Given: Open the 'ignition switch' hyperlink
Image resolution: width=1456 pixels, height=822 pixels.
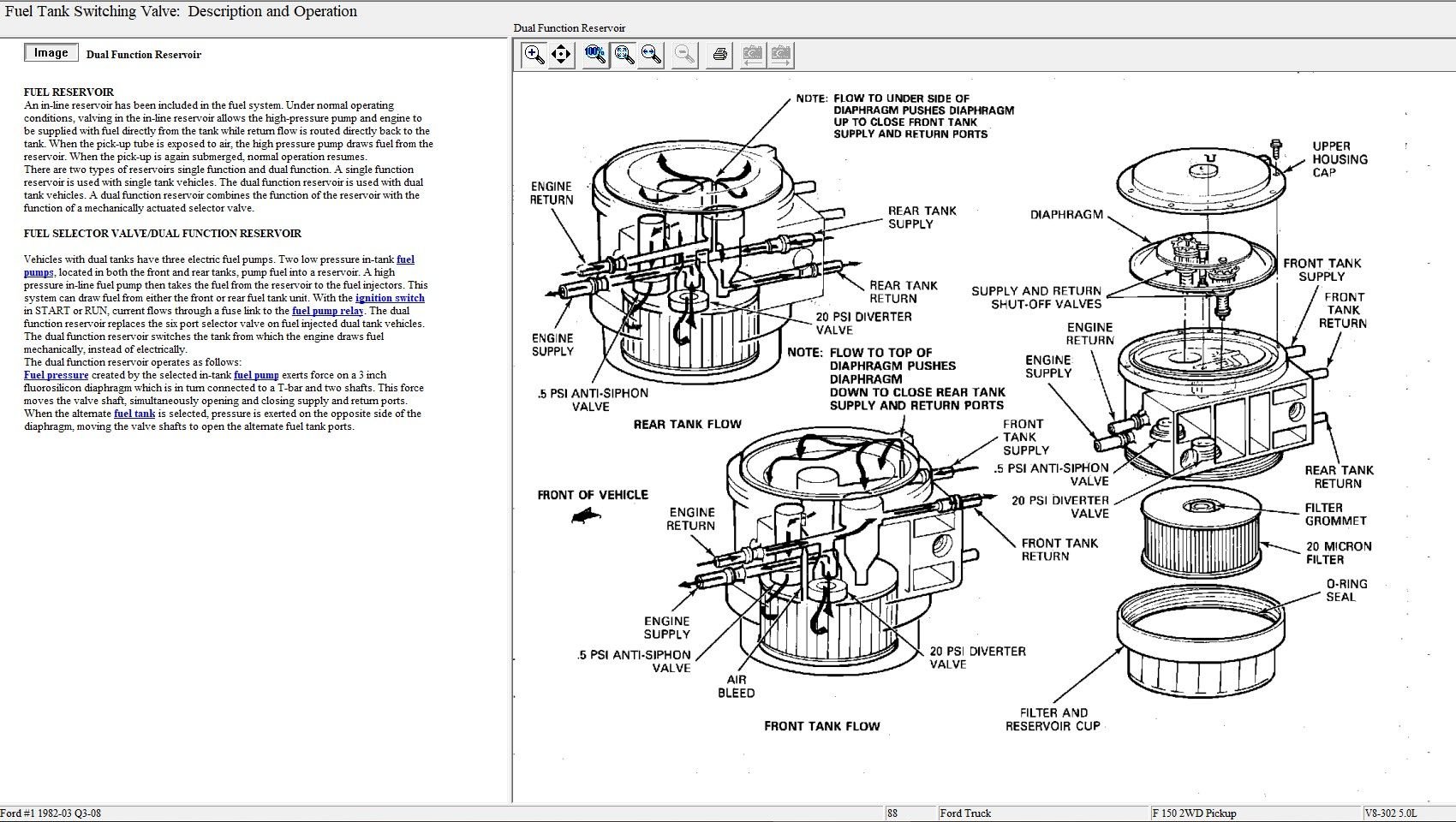Looking at the screenshot, I should (390, 298).
